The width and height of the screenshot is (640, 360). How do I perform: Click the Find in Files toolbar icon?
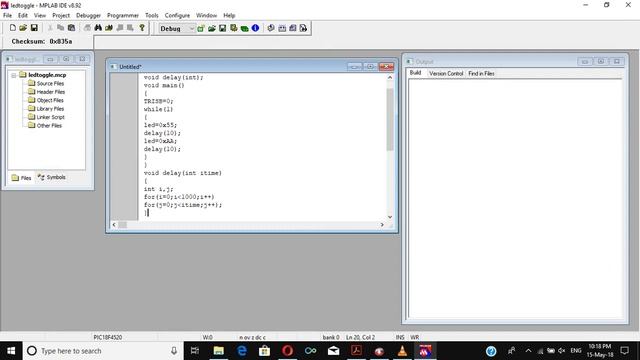(x=109, y=28)
